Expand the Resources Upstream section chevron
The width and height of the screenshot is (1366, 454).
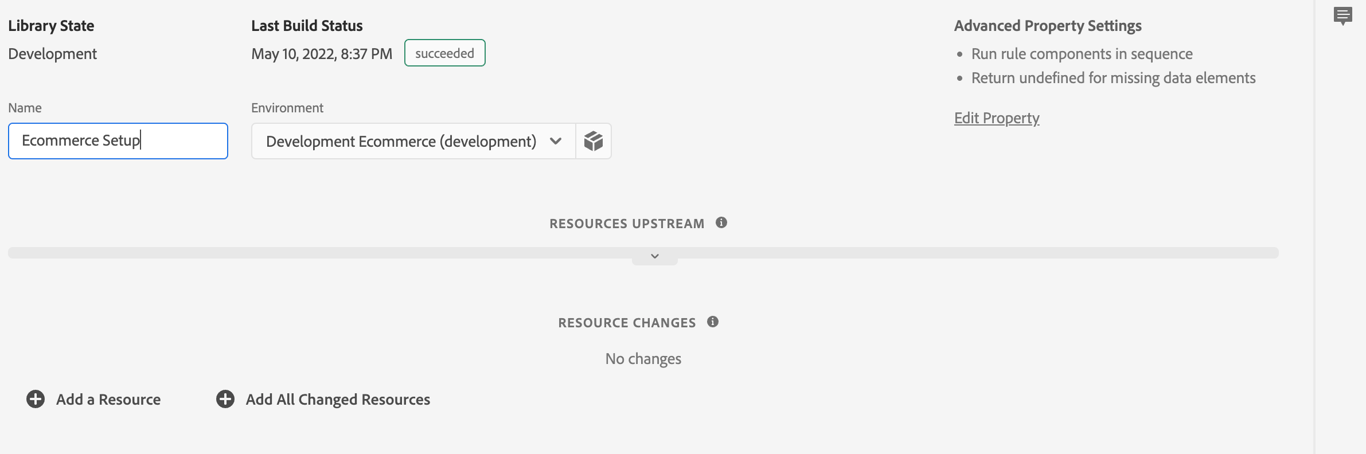(x=655, y=256)
